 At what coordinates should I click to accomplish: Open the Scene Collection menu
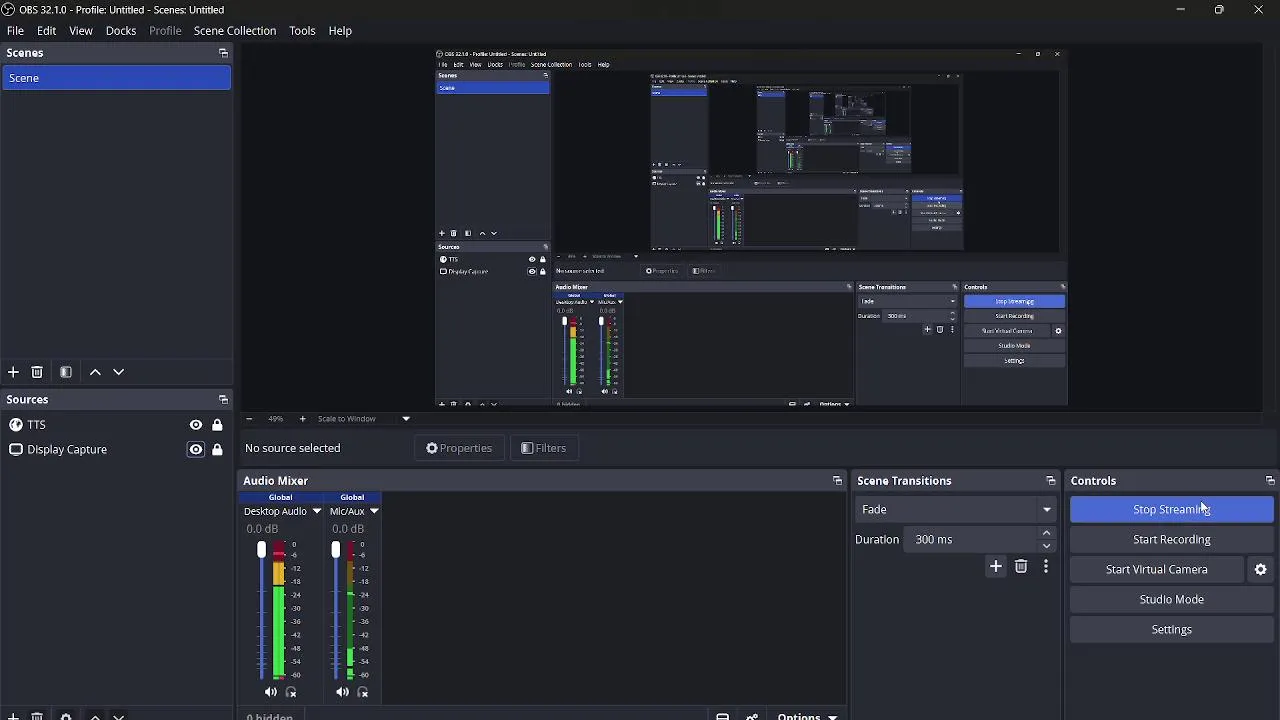(x=235, y=31)
